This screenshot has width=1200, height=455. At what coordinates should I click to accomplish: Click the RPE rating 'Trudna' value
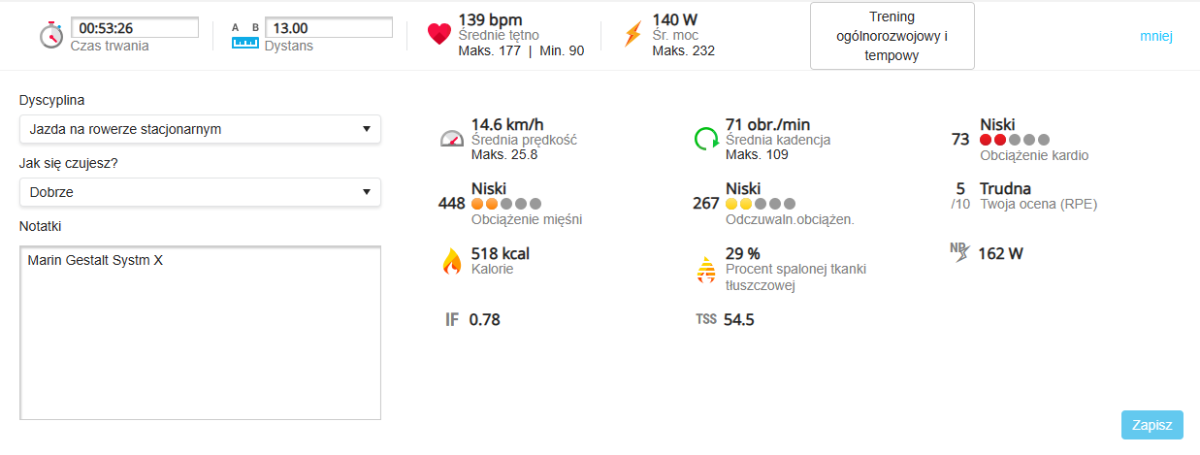[x=1005, y=189]
